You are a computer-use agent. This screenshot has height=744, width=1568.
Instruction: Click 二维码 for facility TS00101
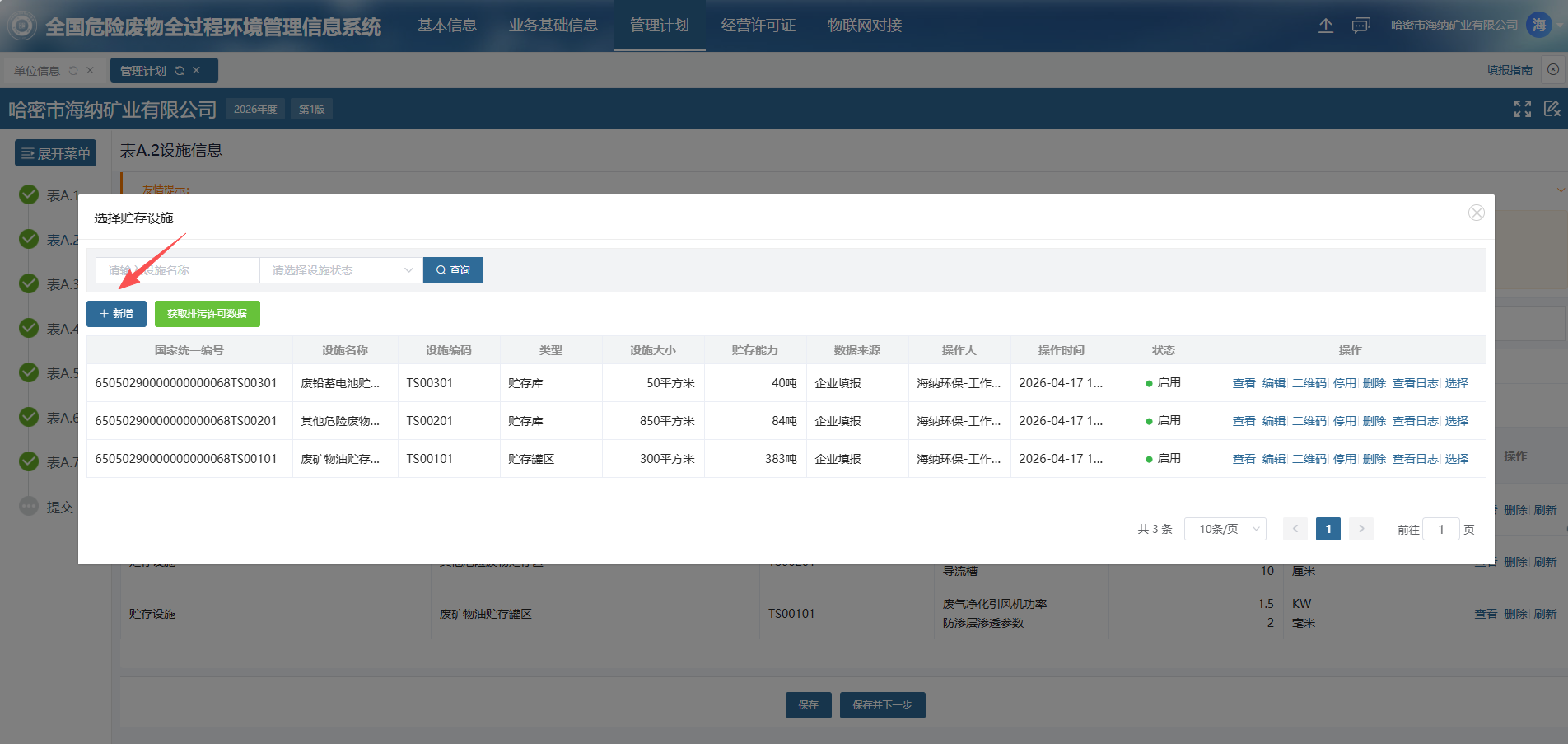tap(1309, 459)
